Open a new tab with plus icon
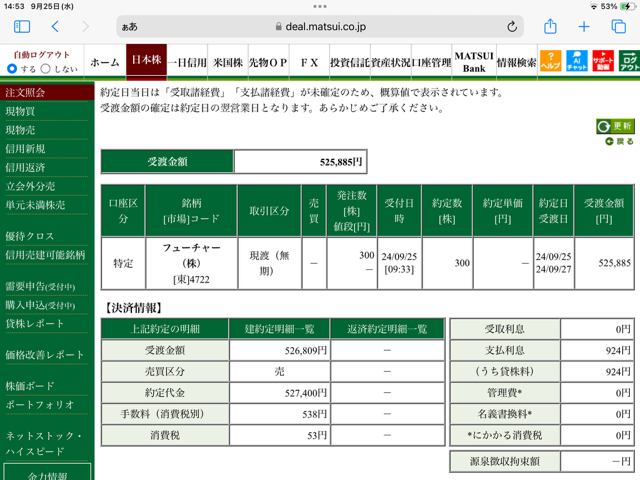 [x=584, y=27]
